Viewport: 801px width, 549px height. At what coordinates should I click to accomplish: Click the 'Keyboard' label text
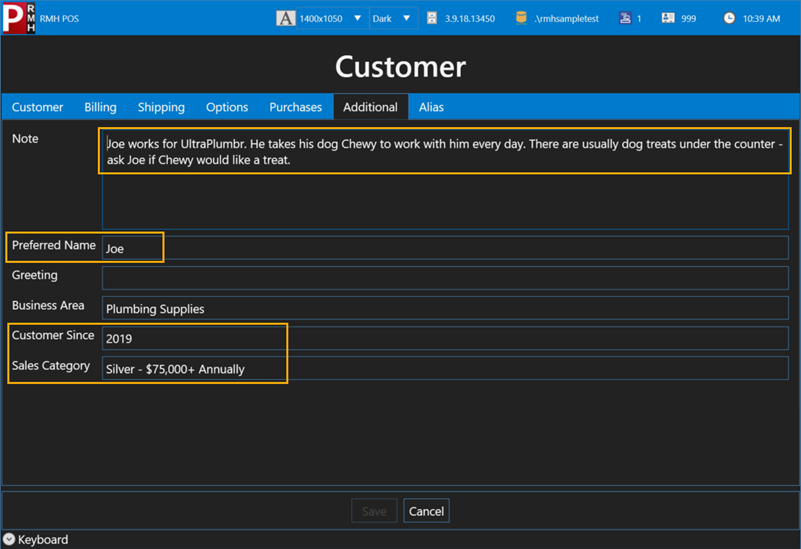point(43,540)
